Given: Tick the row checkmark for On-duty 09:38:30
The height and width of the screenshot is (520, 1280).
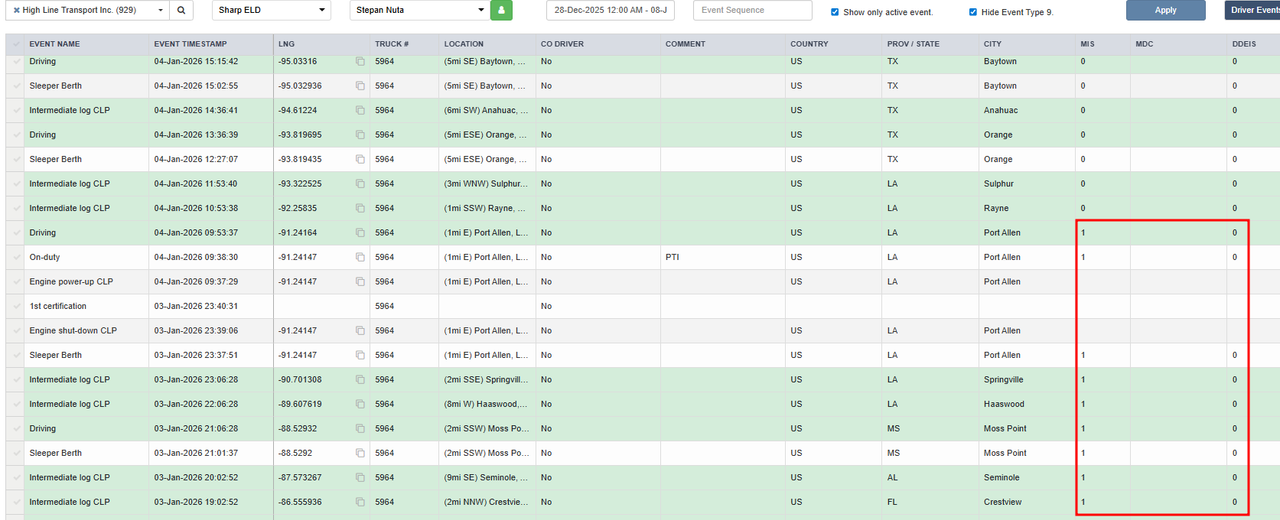Looking at the screenshot, I should 16,258.
